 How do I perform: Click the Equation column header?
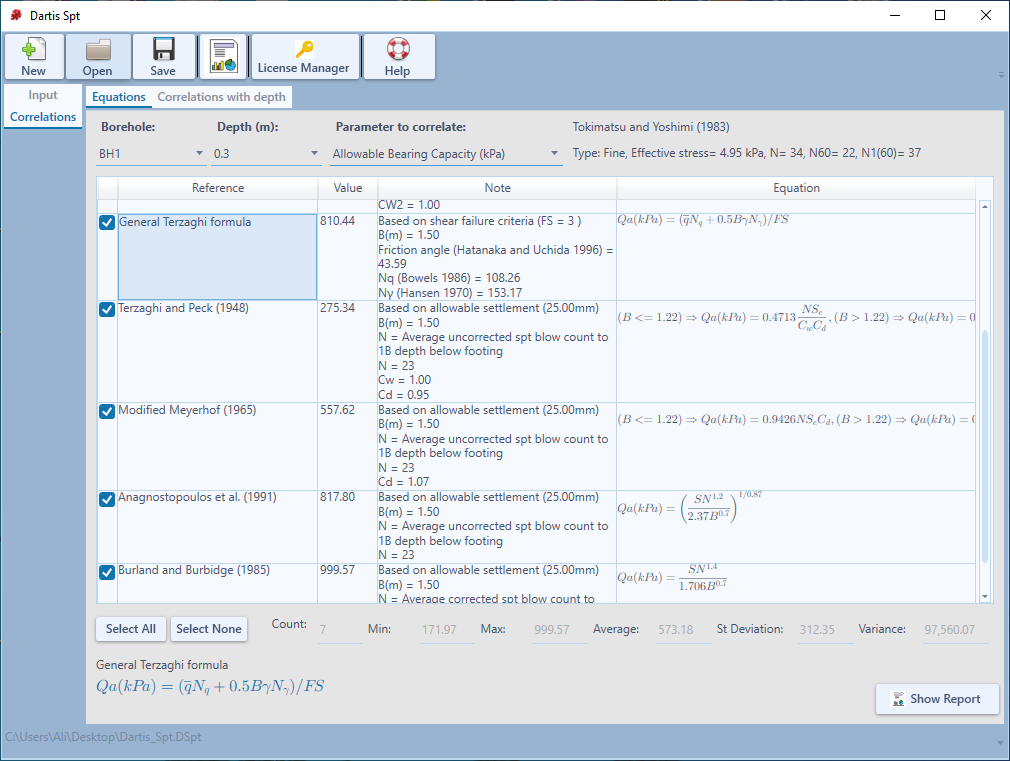796,188
